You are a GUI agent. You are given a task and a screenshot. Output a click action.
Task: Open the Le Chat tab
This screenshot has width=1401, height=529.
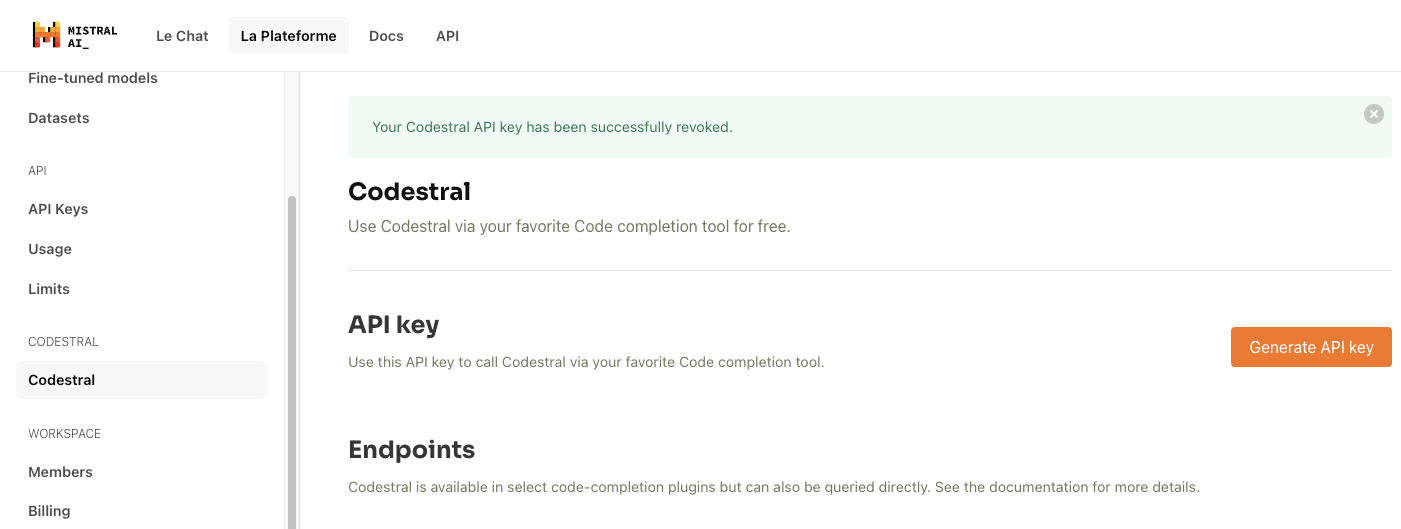[182, 36]
